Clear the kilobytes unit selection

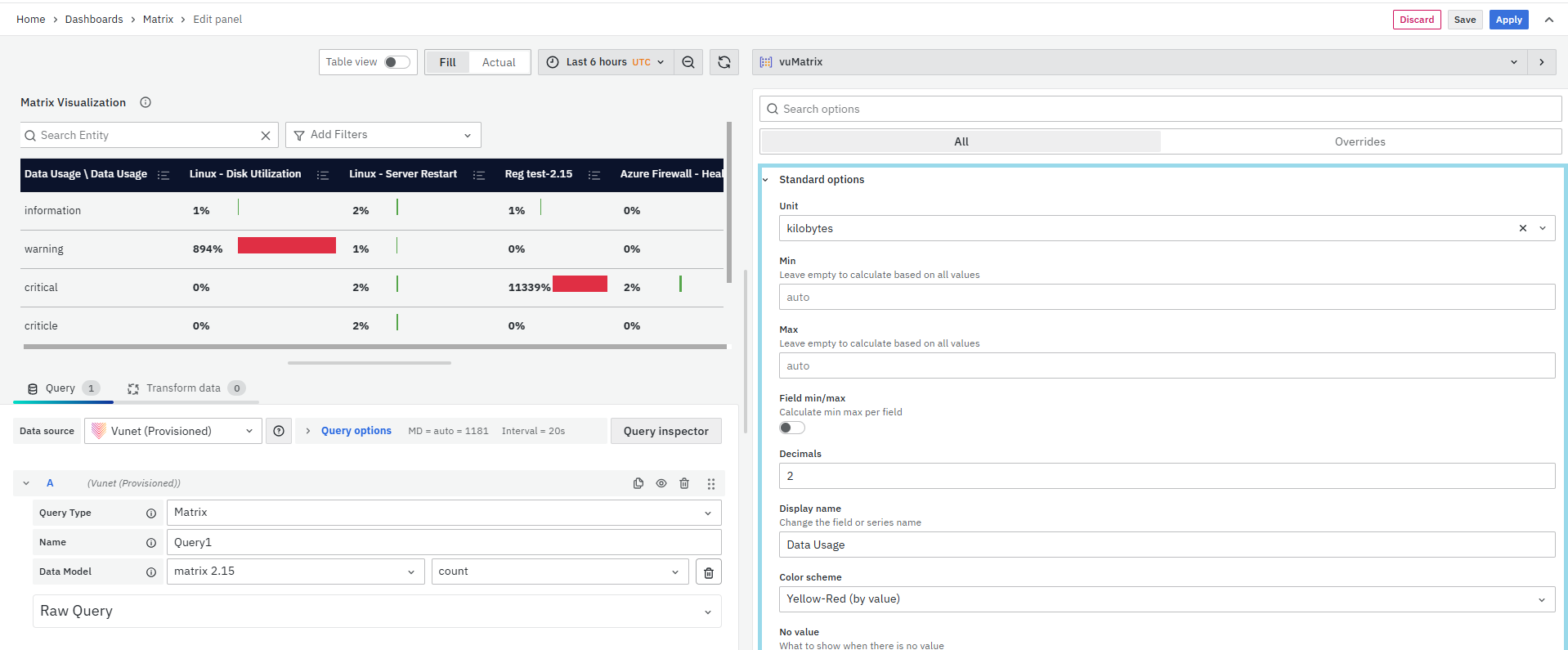1522,228
